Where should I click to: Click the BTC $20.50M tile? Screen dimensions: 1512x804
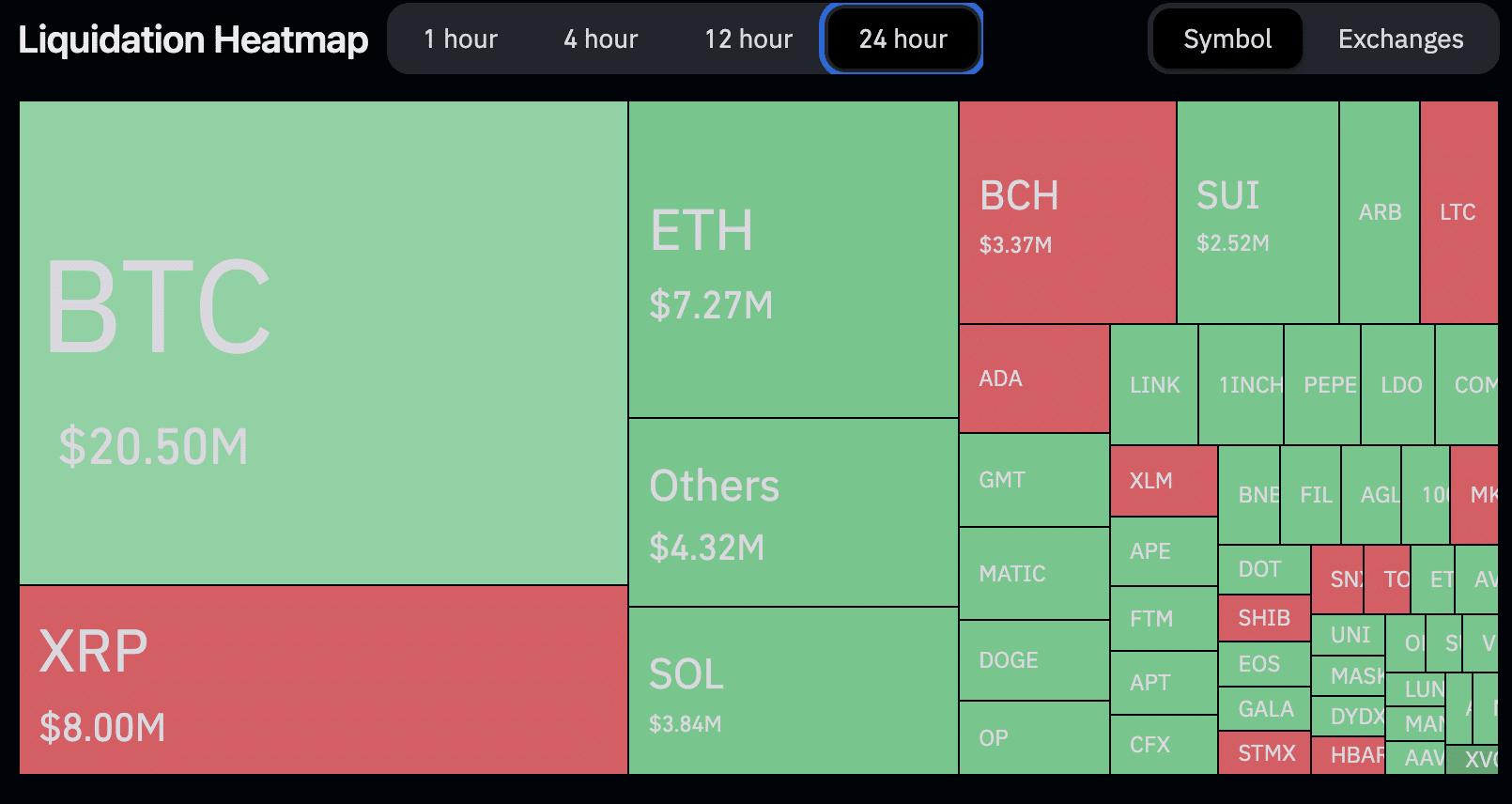point(323,343)
